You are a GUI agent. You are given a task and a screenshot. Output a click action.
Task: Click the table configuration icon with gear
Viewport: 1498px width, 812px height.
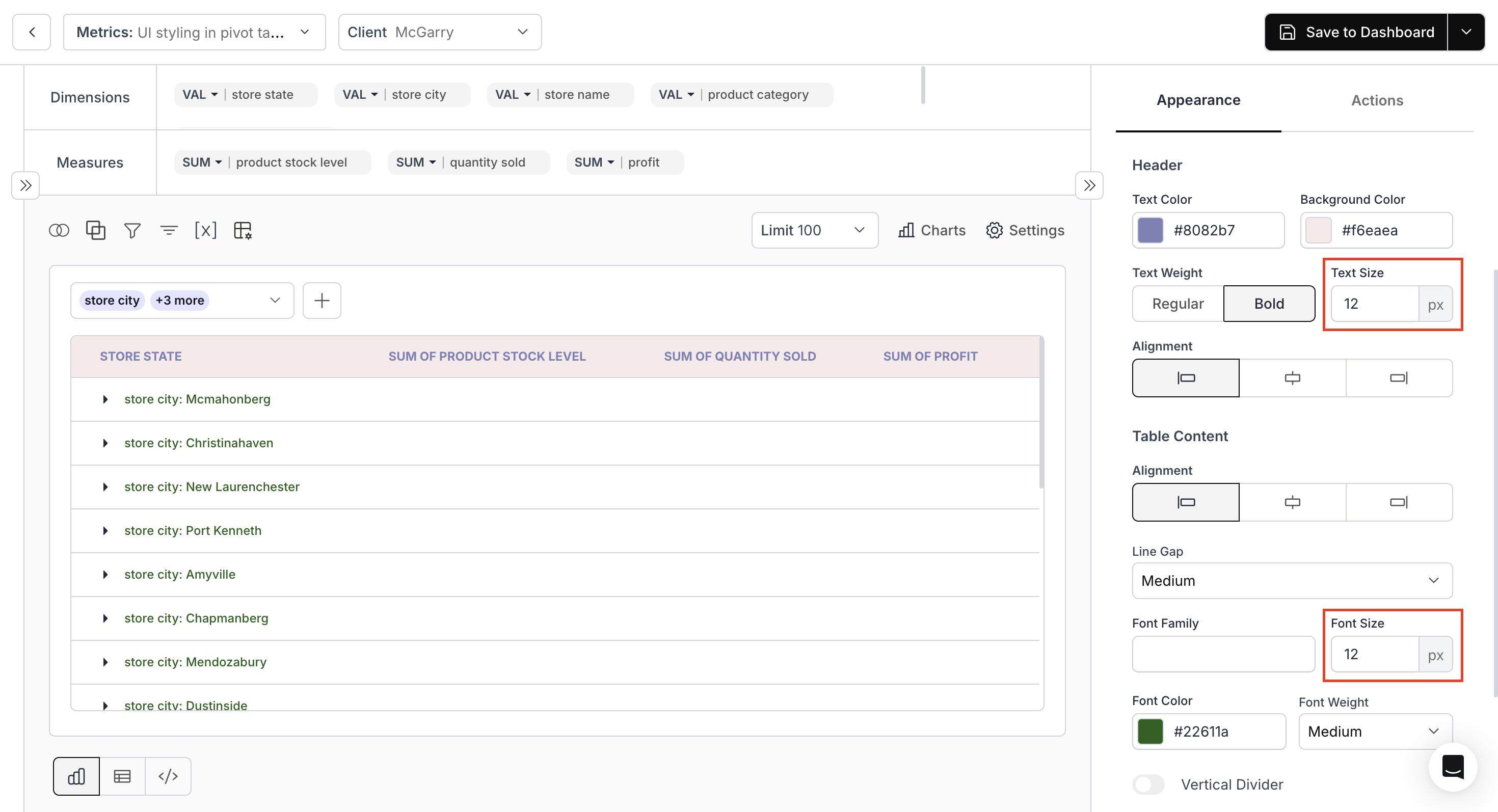[243, 230]
